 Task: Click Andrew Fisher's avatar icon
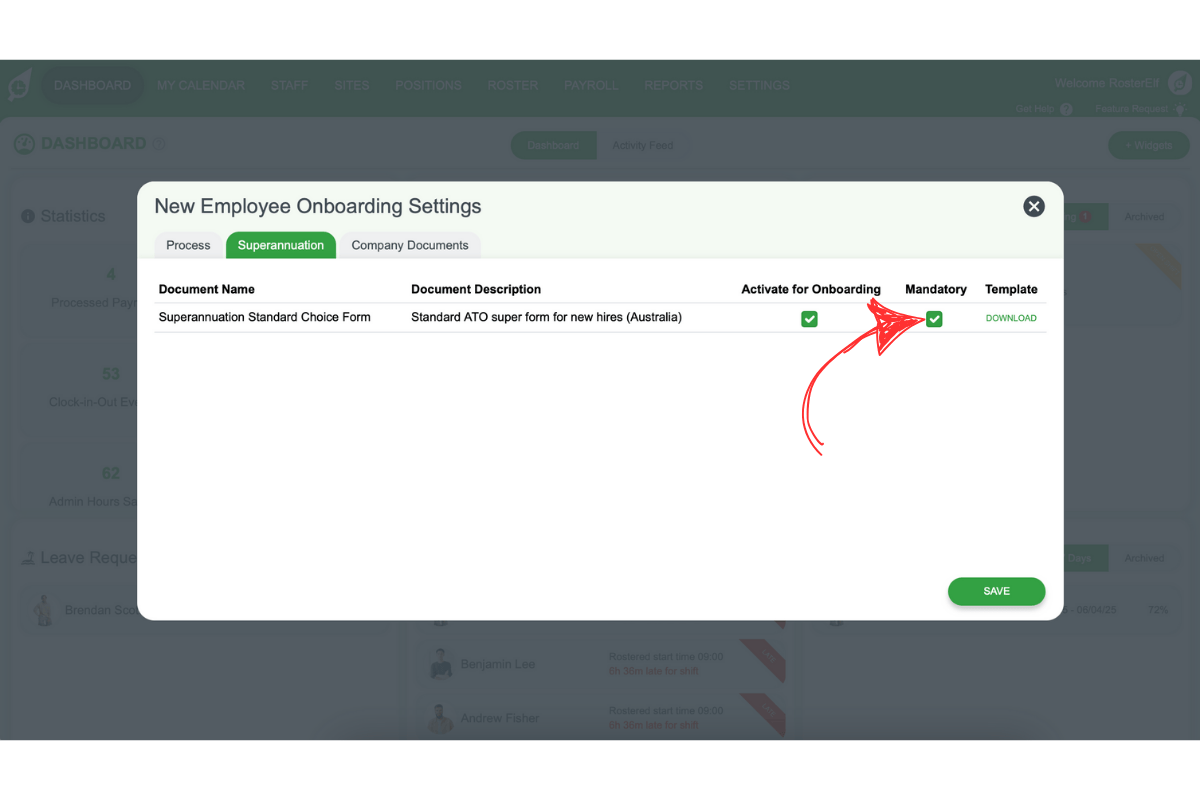441,718
